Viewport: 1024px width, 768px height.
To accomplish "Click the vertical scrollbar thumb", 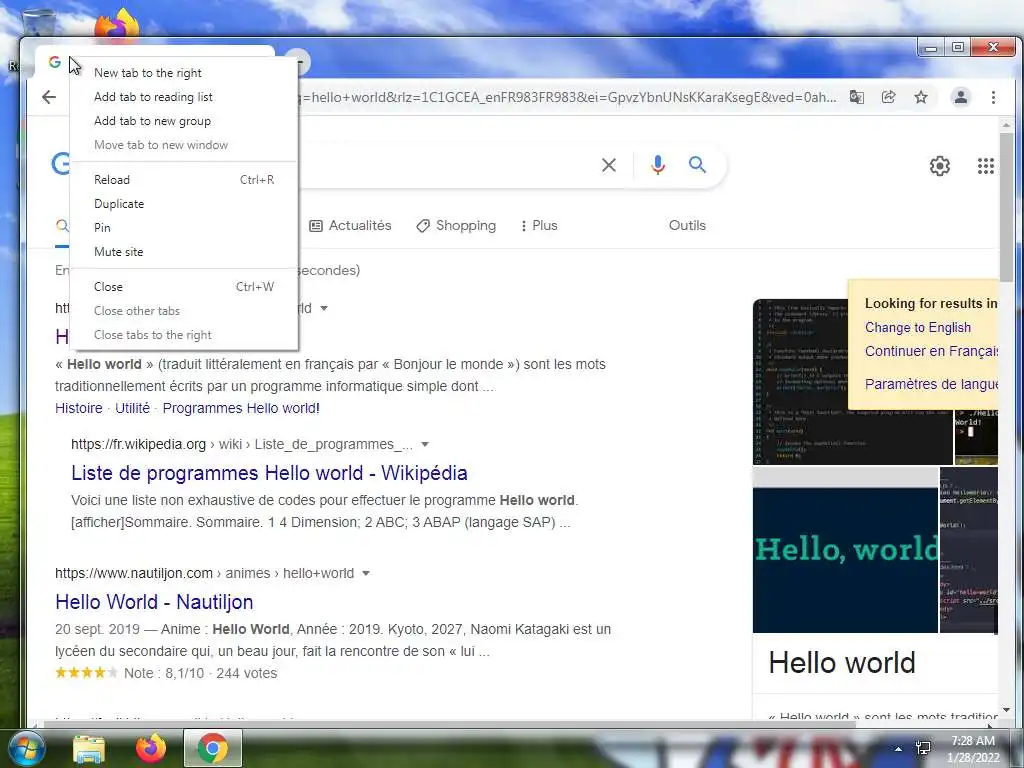I will (1006, 206).
